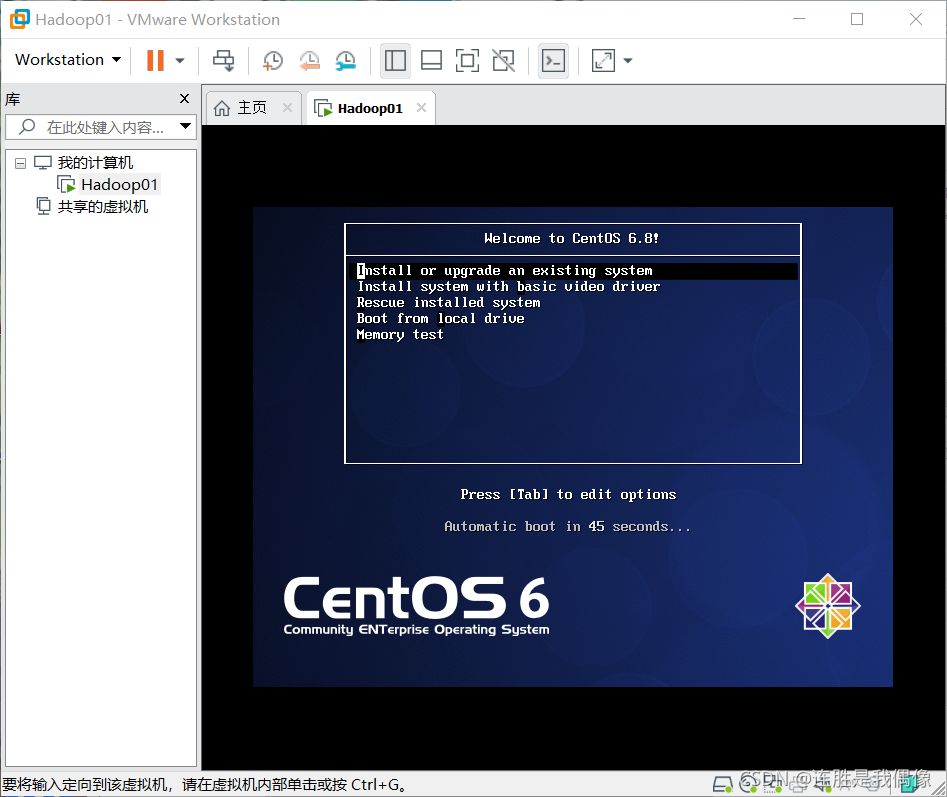Click the 库 panel title

[x=13, y=99]
